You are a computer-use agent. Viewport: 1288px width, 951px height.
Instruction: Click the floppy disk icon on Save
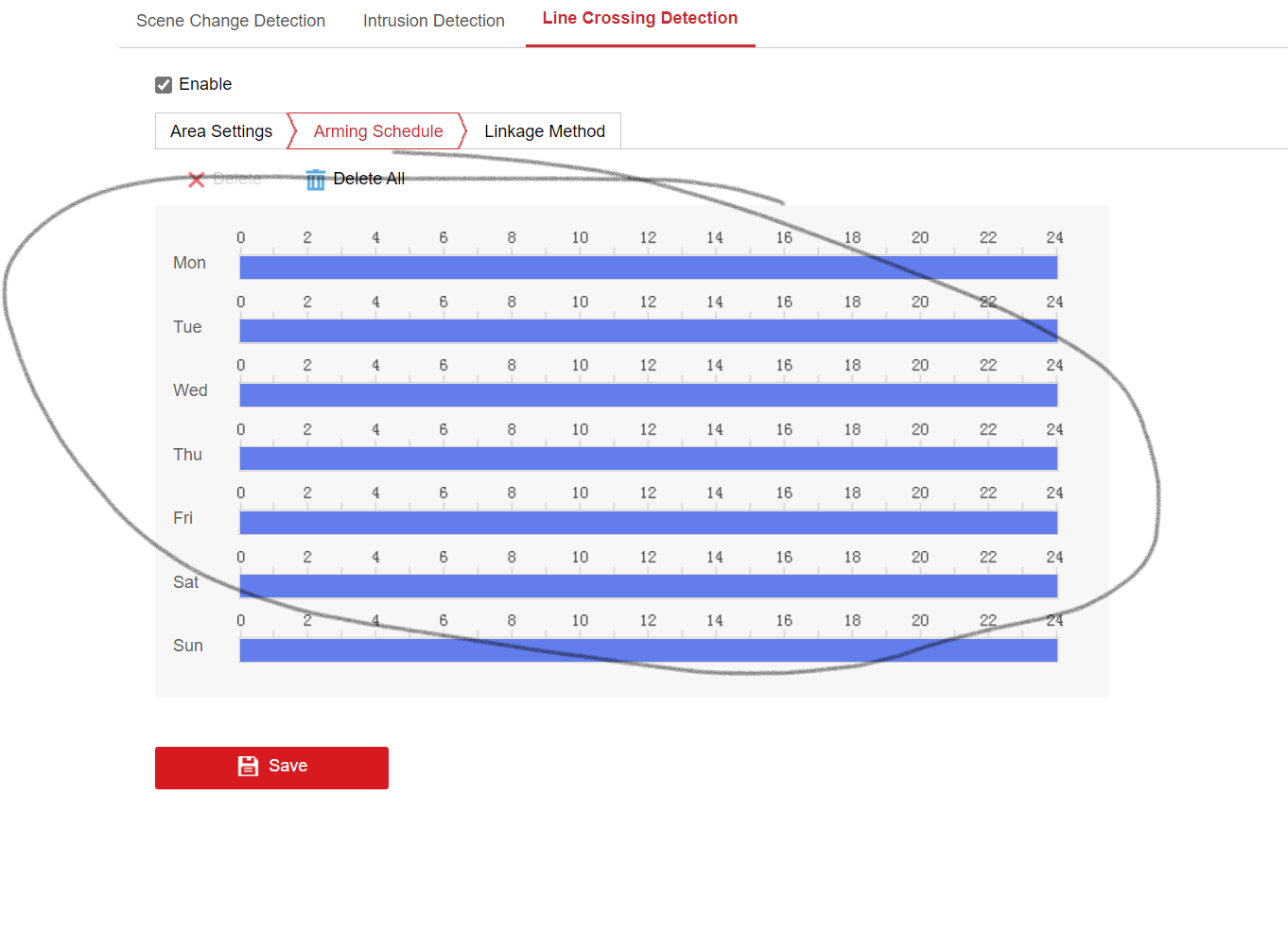(248, 767)
